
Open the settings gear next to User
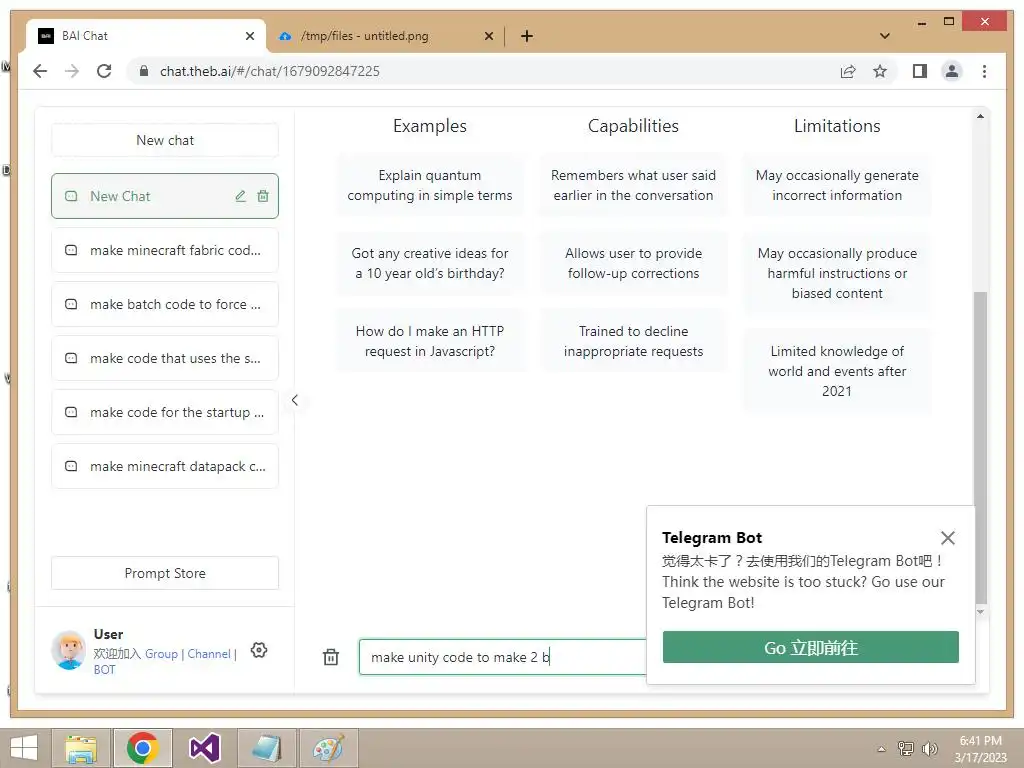259,650
